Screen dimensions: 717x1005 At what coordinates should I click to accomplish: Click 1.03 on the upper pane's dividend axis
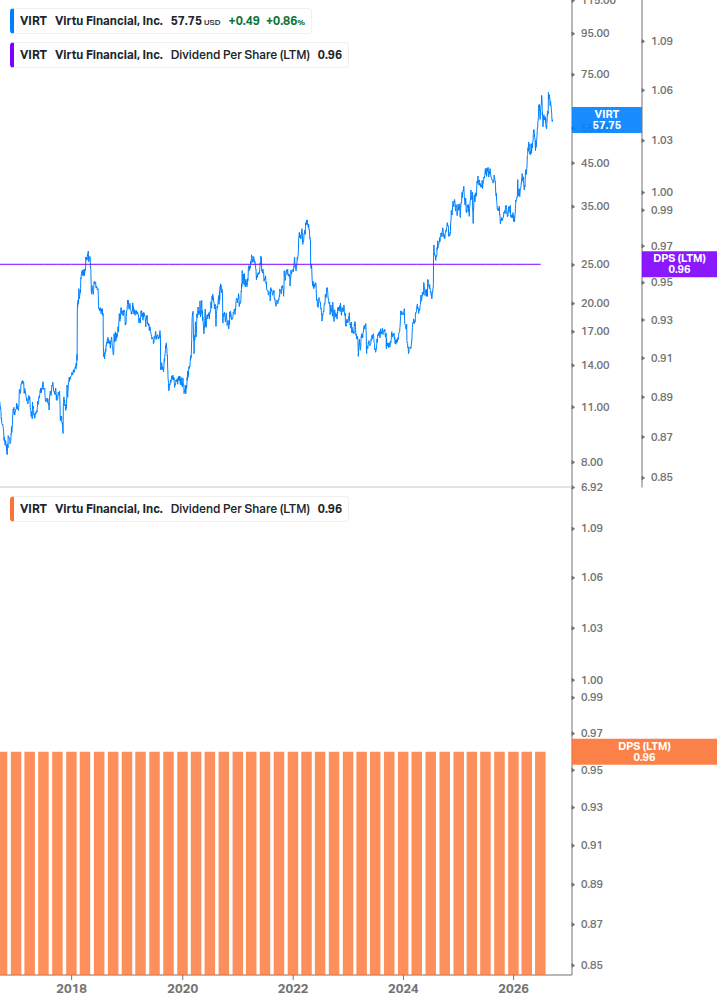tap(662, 140)
